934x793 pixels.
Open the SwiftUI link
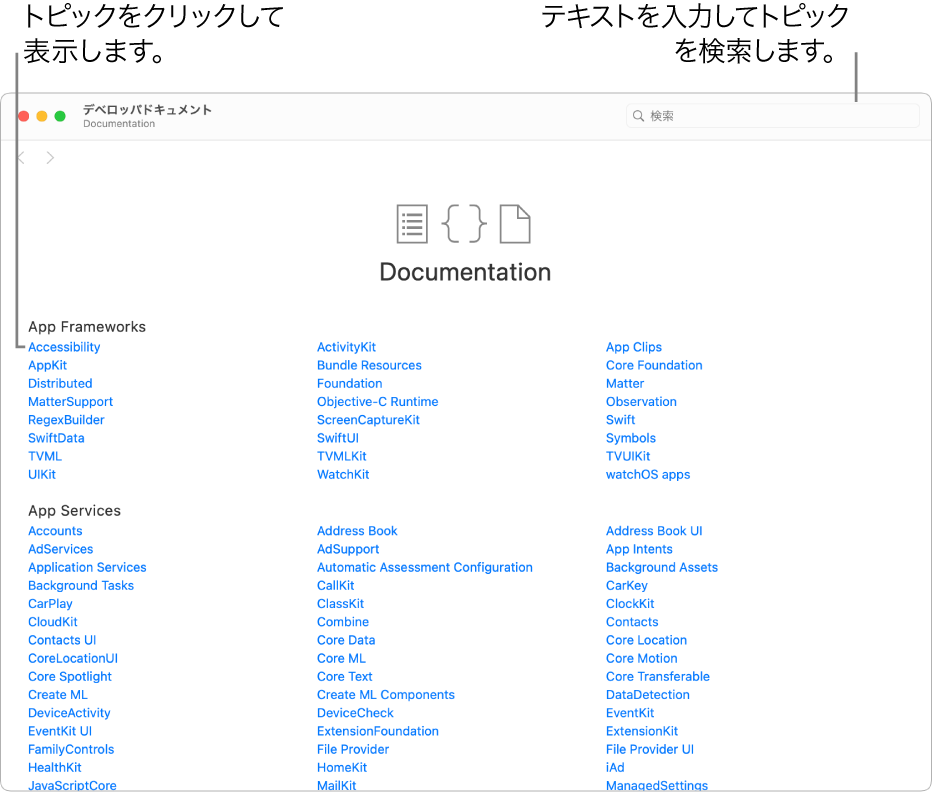[x=338, y=439]
